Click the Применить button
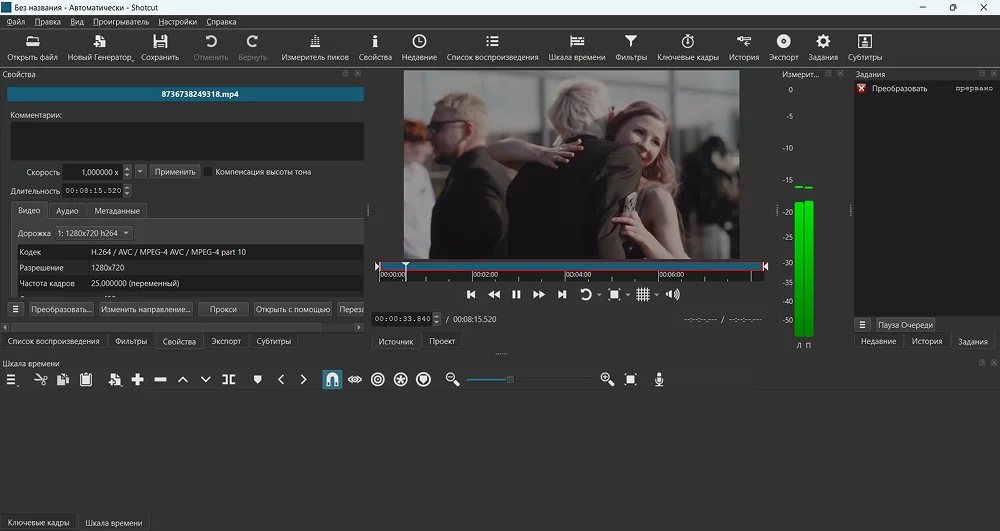Screen dimensions: 1000x531 coord(175,172)
